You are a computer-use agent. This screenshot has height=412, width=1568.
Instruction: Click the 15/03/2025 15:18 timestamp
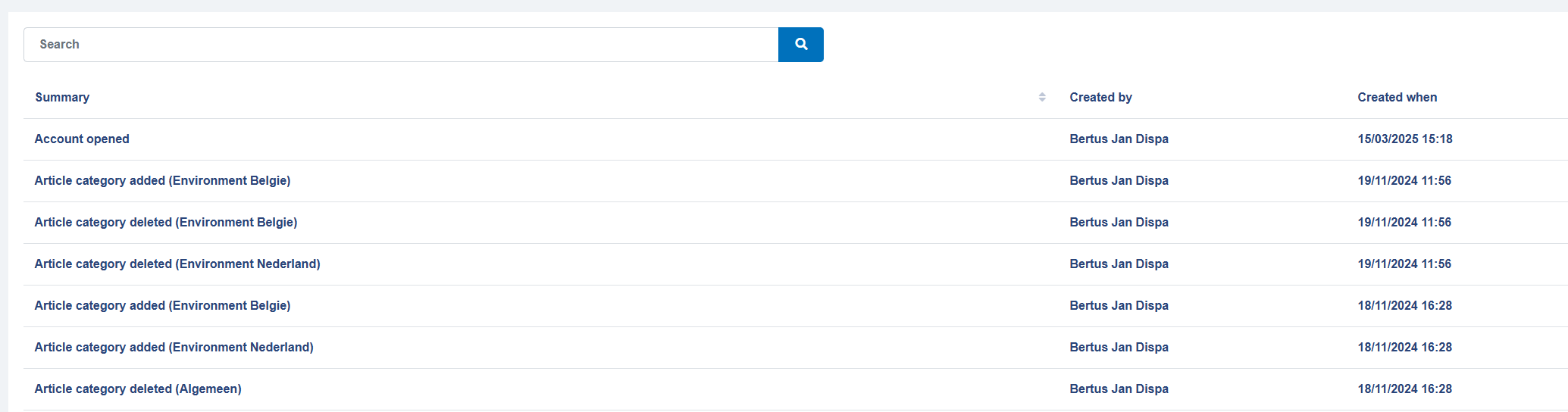tap(1404, 139)
